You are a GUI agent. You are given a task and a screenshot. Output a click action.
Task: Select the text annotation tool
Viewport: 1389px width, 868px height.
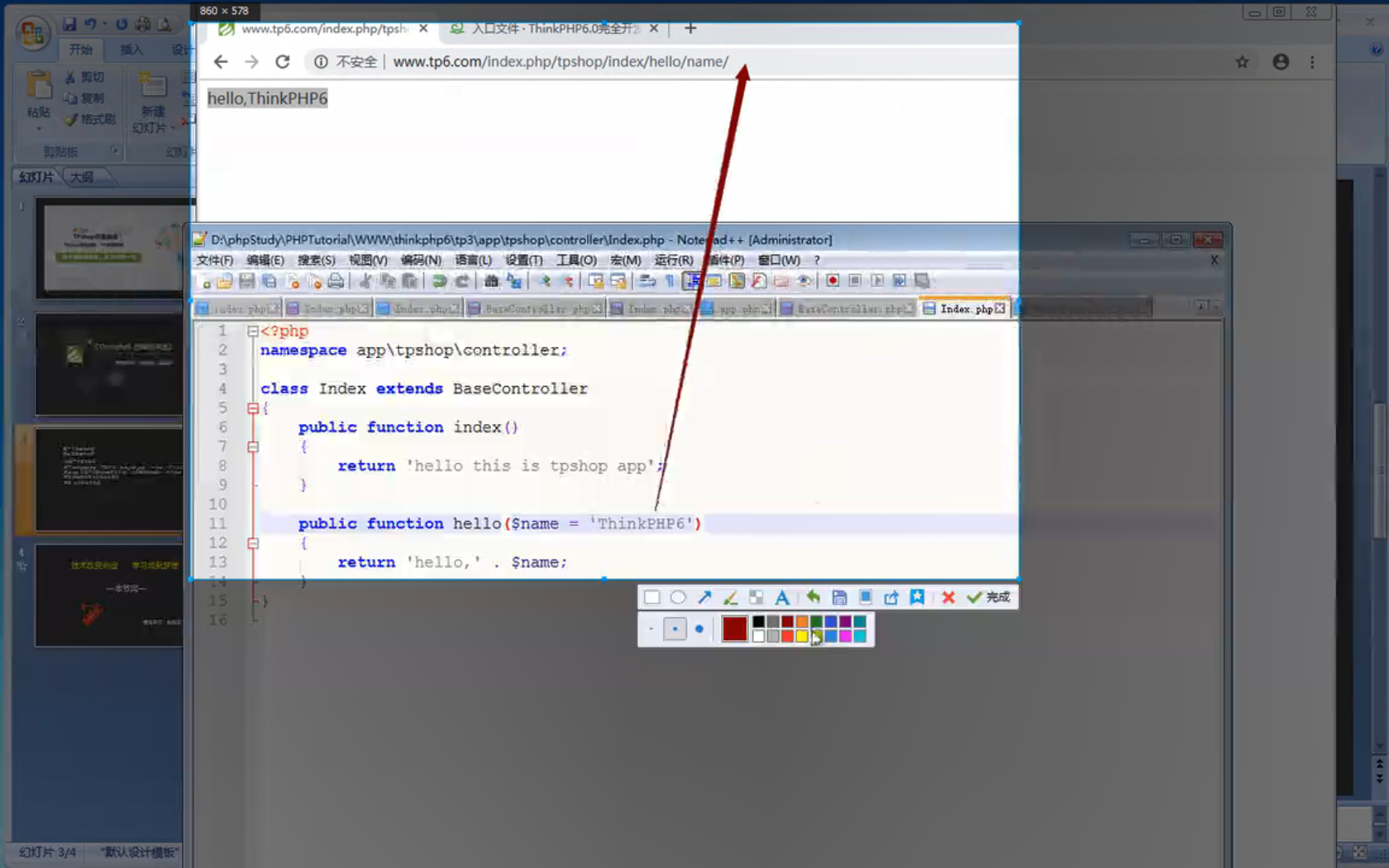pos(781,597)
